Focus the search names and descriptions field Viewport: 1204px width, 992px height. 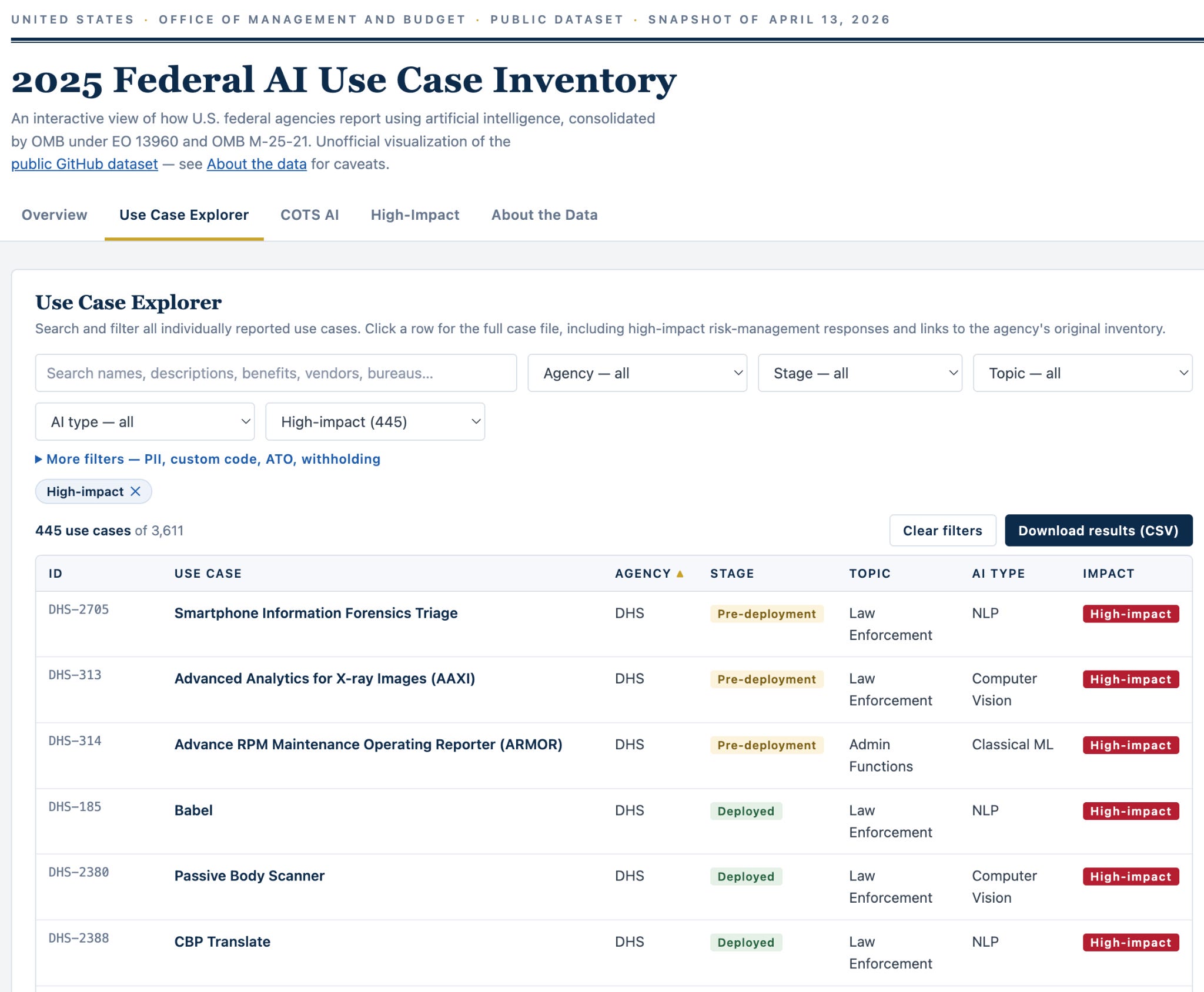(276, 373)
